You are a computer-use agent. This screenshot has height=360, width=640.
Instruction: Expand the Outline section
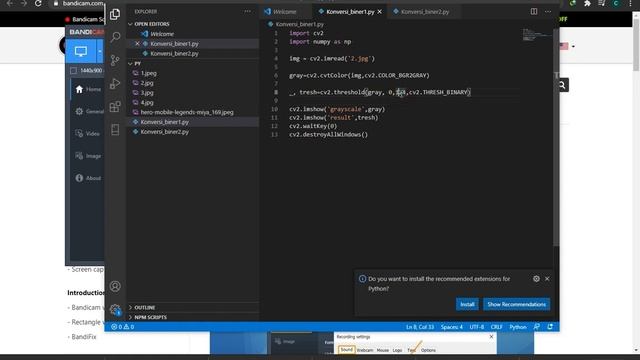(x=144, y=307)
